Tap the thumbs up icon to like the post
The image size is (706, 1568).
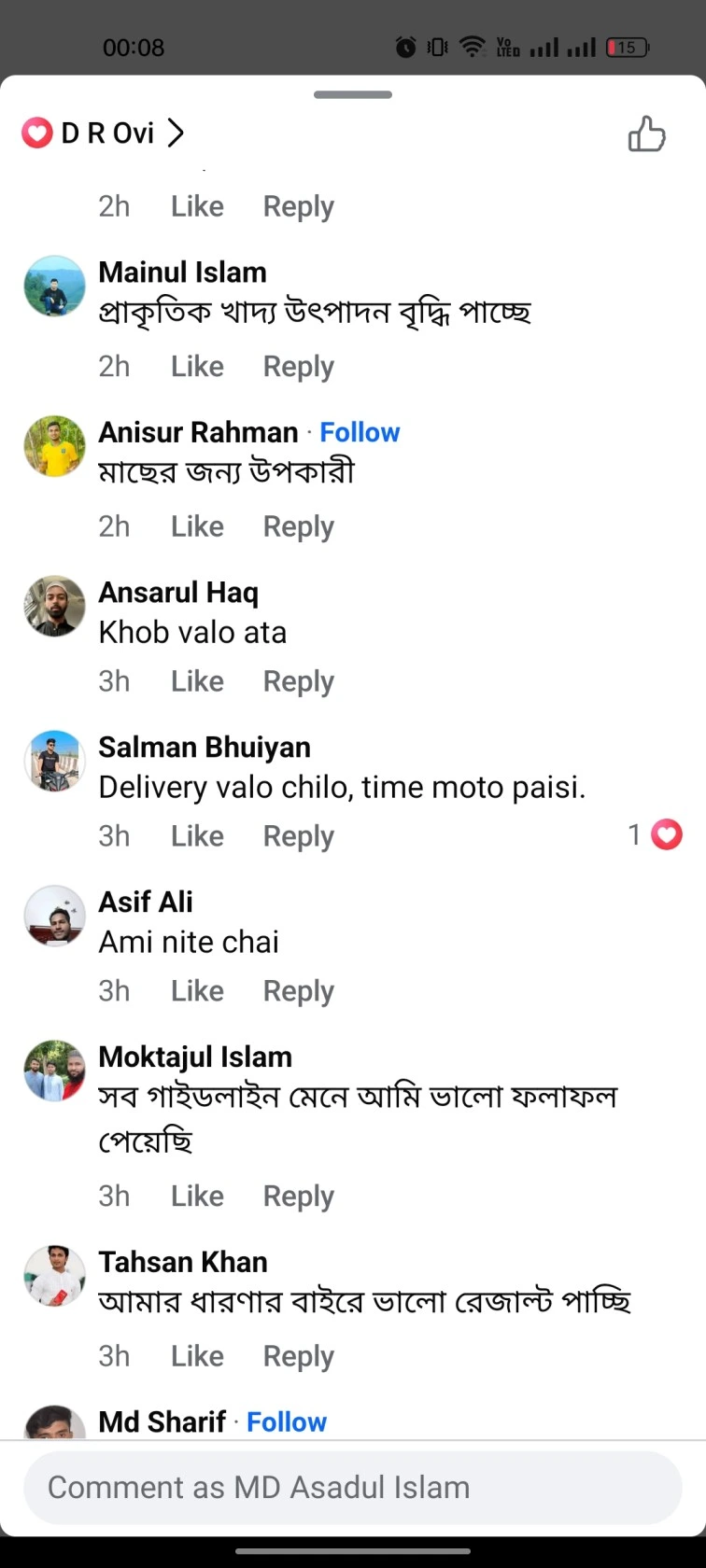(x=647, y=133)
